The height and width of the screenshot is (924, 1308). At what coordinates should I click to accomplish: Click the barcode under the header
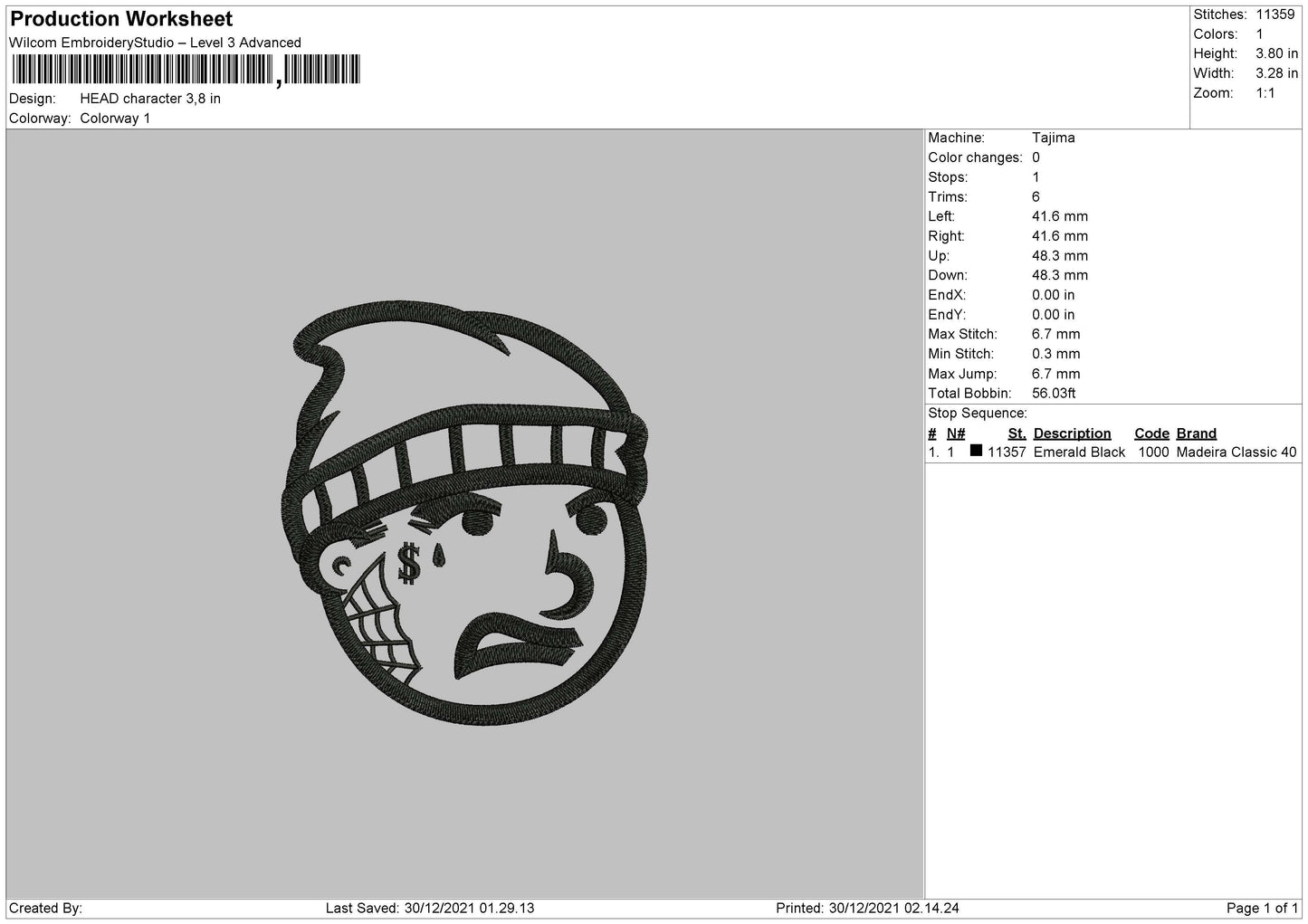(185, 70)
